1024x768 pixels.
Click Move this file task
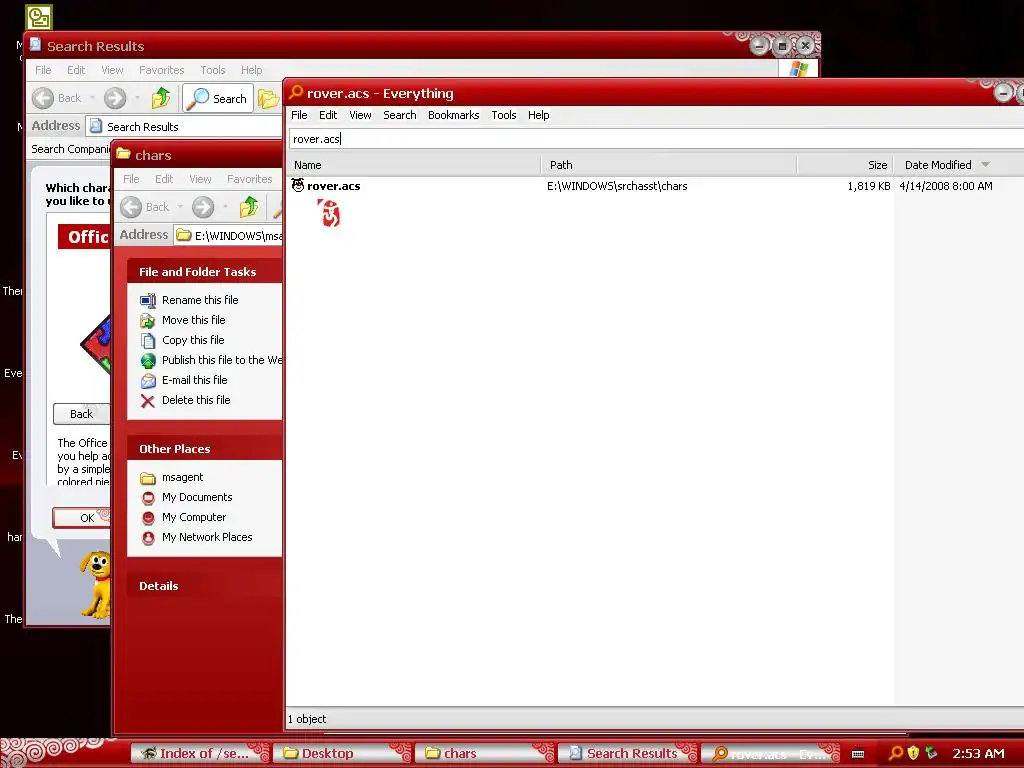[193, 320]
